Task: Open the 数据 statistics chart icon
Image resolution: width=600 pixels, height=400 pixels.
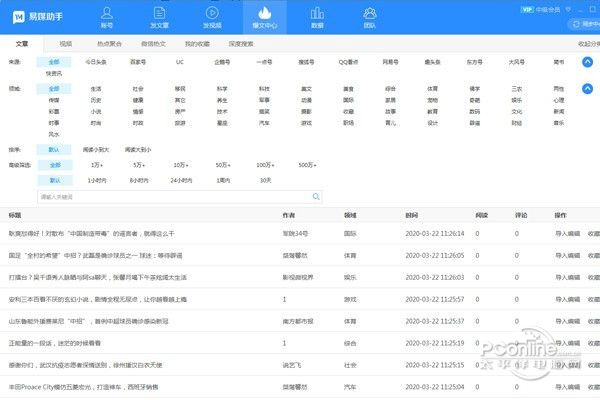Action: tap(317, 15)
